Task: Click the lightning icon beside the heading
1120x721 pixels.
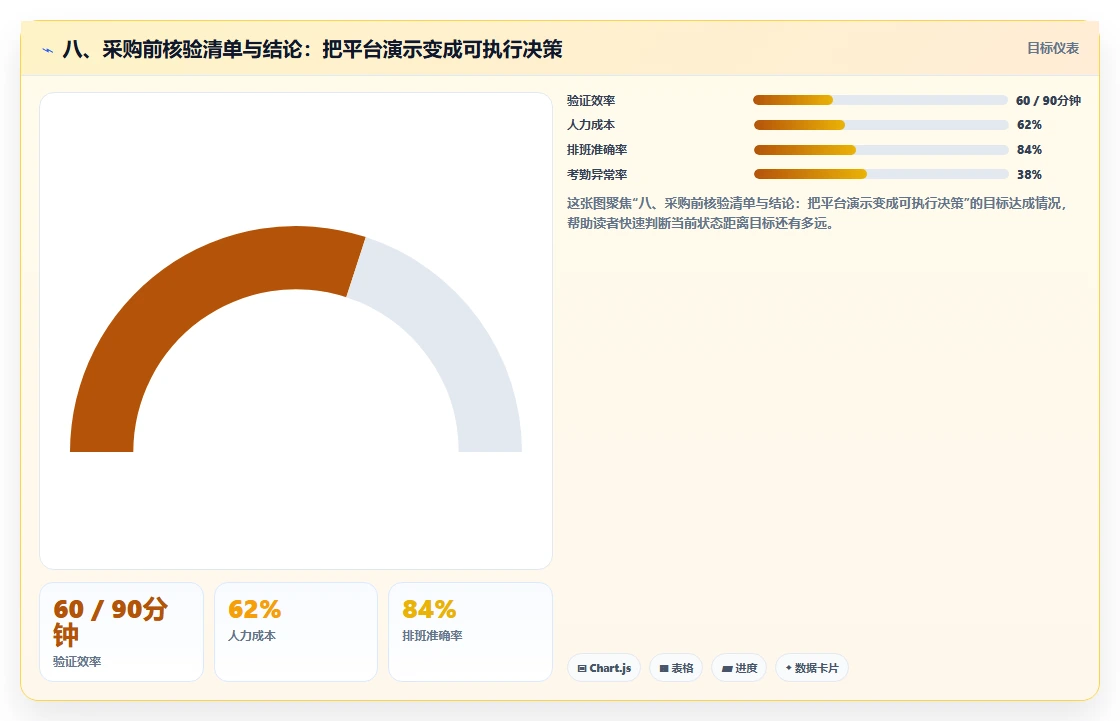Action: coord(48,50)
